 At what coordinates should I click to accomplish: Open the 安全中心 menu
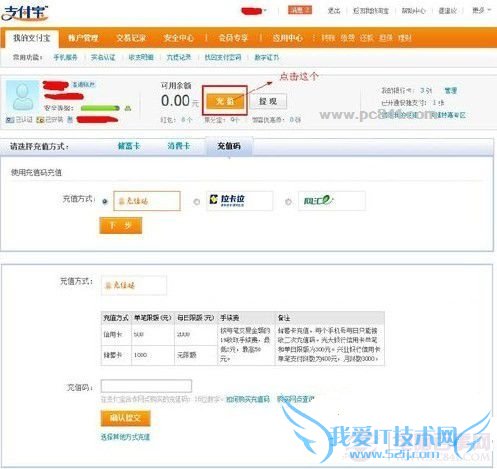178,38
